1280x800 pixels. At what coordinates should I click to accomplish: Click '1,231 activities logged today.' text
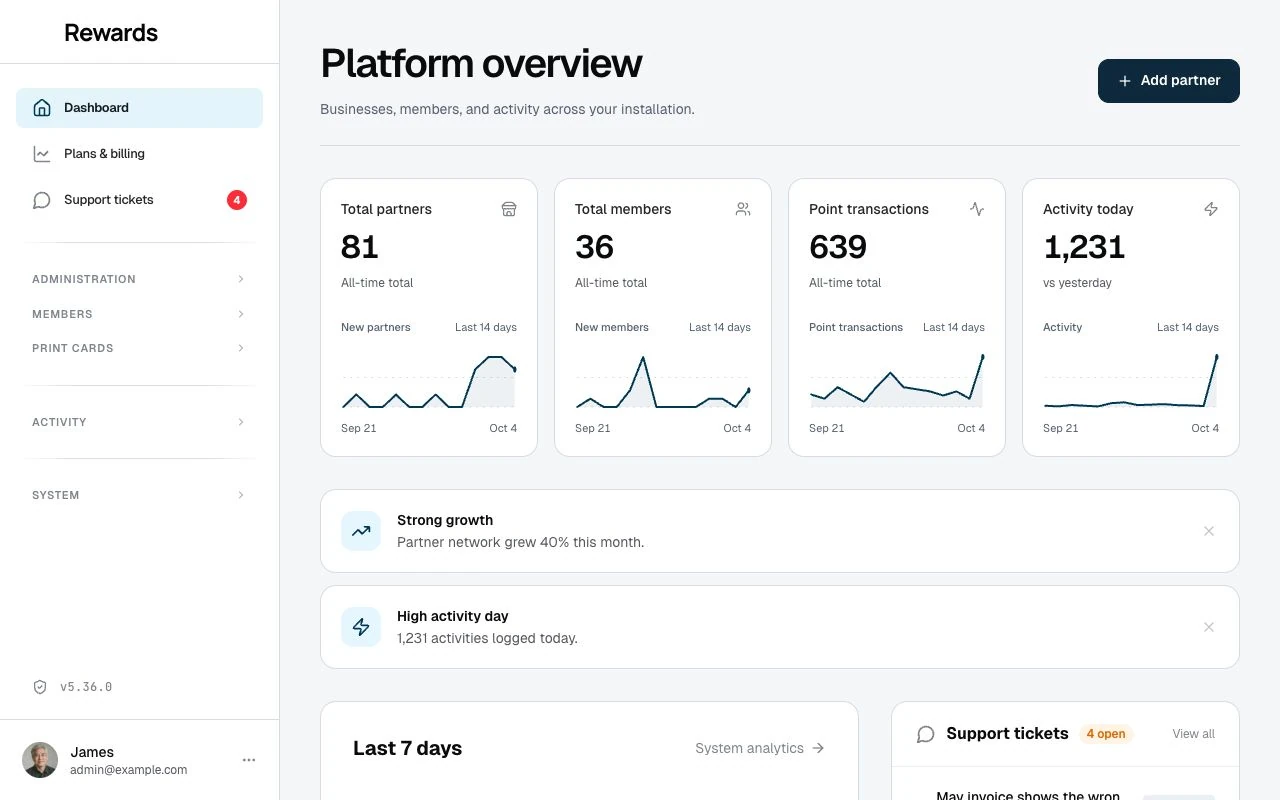tap(487, 638)
